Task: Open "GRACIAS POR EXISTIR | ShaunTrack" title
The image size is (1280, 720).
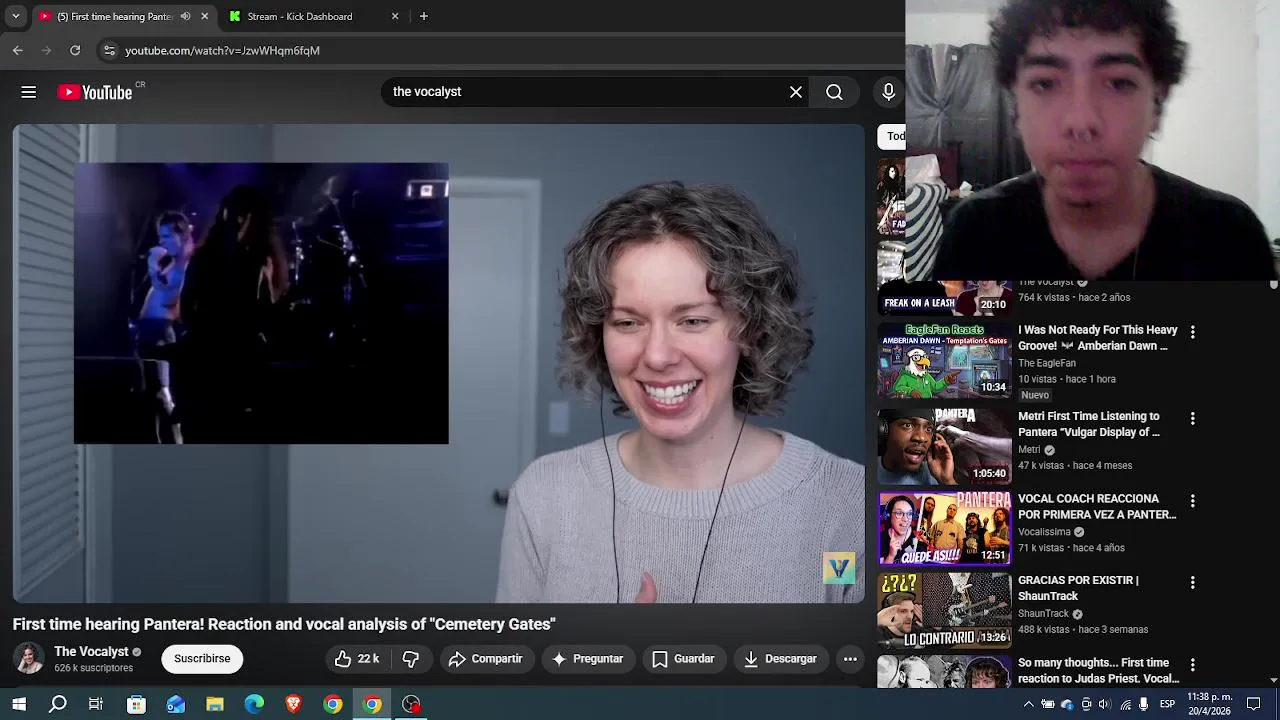Action: [1078, 588]
